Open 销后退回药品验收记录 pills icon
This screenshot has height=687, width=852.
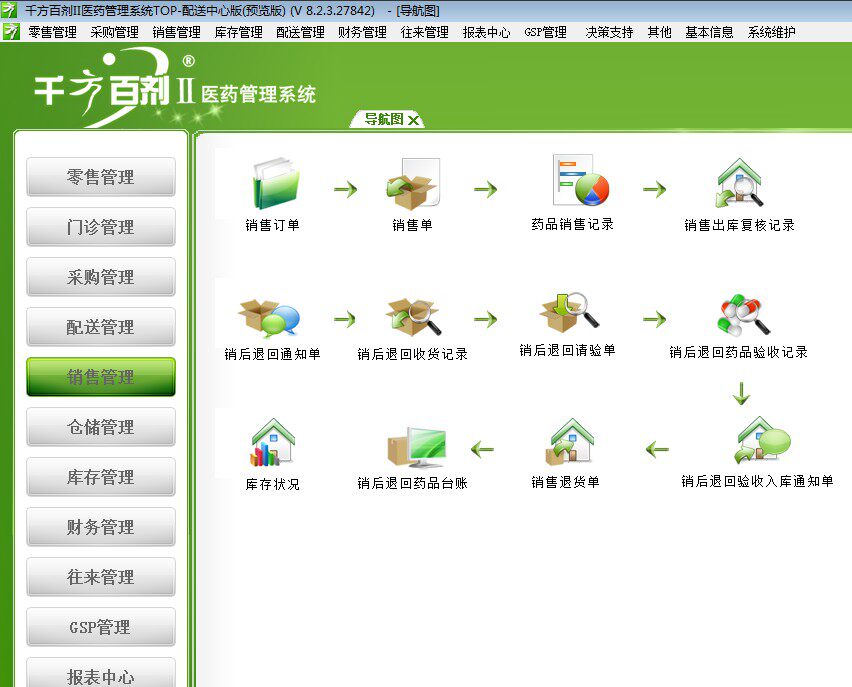(743, 315)
